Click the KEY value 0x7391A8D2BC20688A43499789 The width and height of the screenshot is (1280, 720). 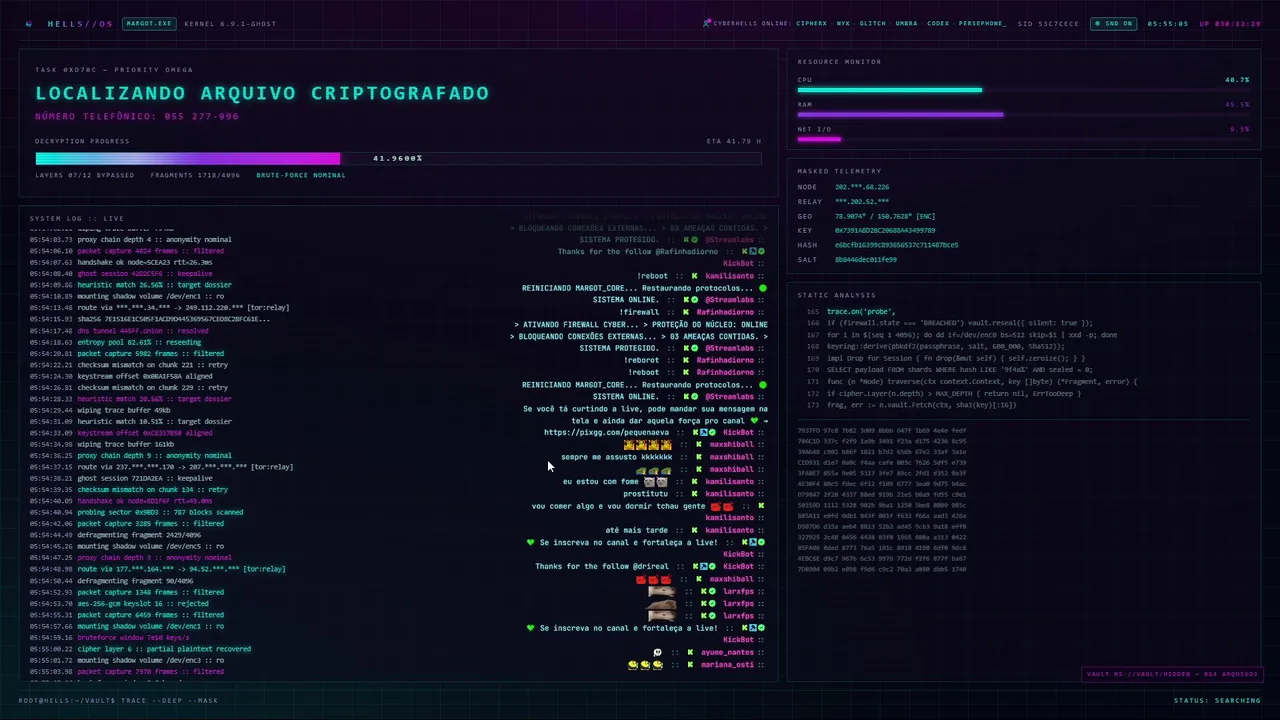coord(885,230)
